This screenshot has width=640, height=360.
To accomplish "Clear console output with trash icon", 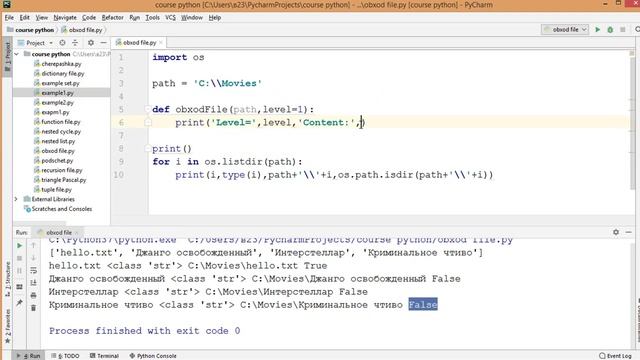I will click(x=33, y=308).
